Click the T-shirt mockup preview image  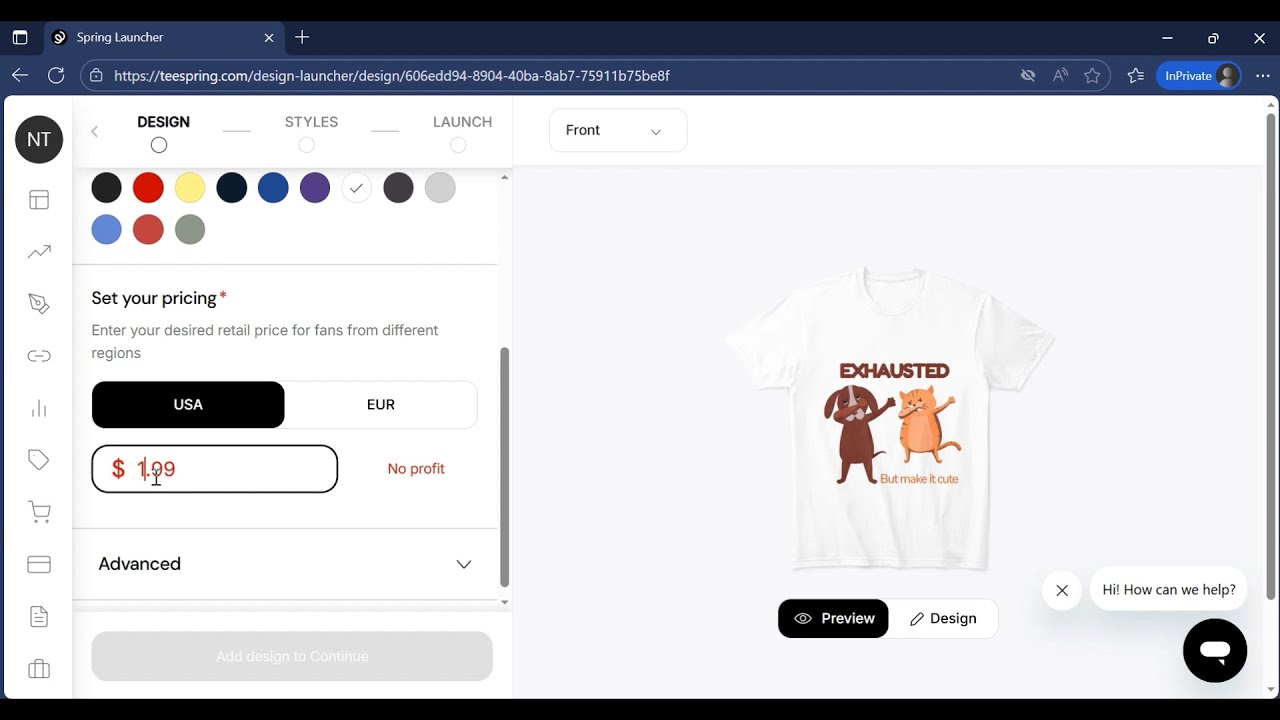tap(890, 418)
